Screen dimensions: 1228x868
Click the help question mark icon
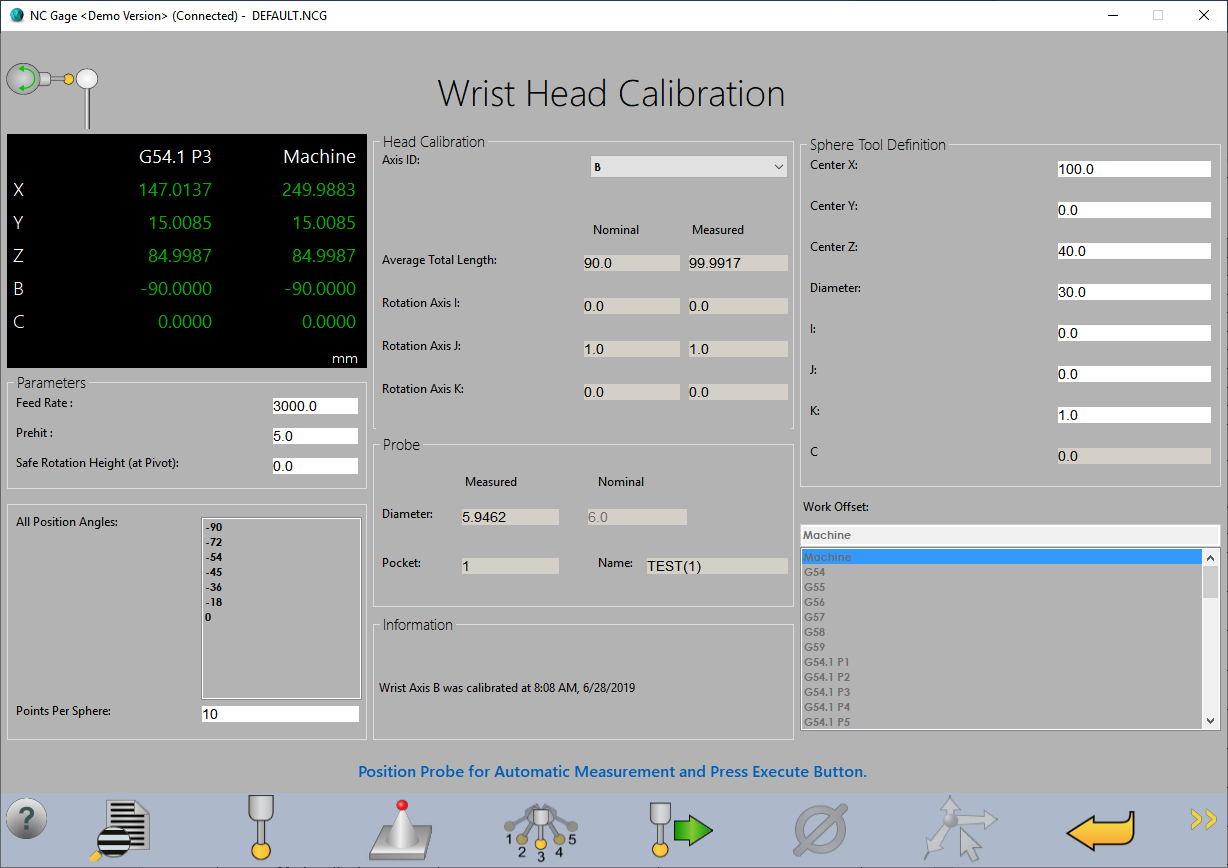click(x=27, y=819)
